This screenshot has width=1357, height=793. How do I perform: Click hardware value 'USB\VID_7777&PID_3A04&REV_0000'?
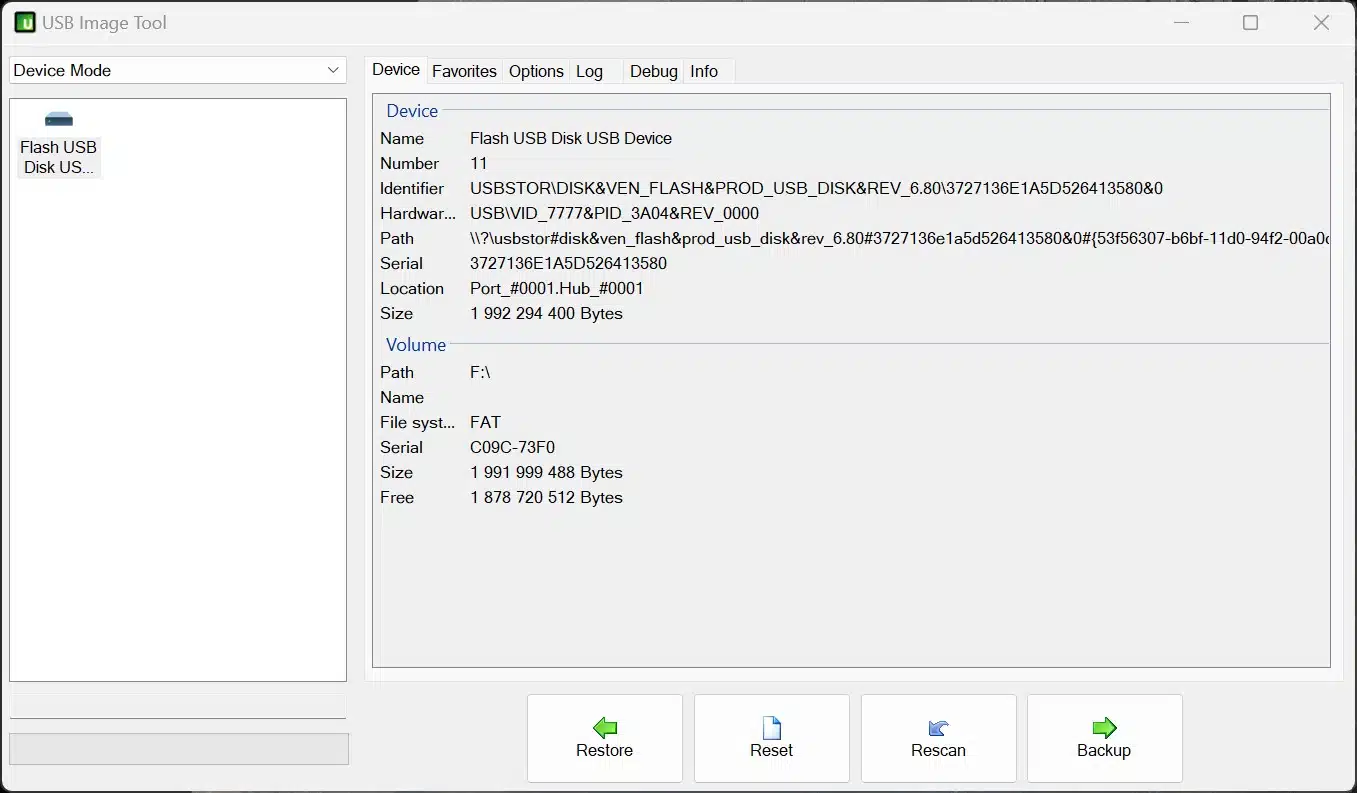click(614, 213)
